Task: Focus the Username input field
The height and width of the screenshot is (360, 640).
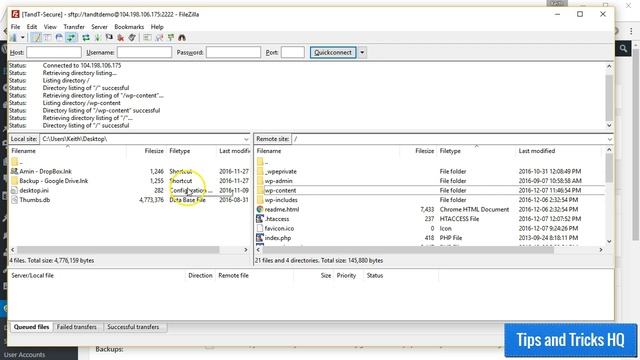Action: [x=144, y=52]
